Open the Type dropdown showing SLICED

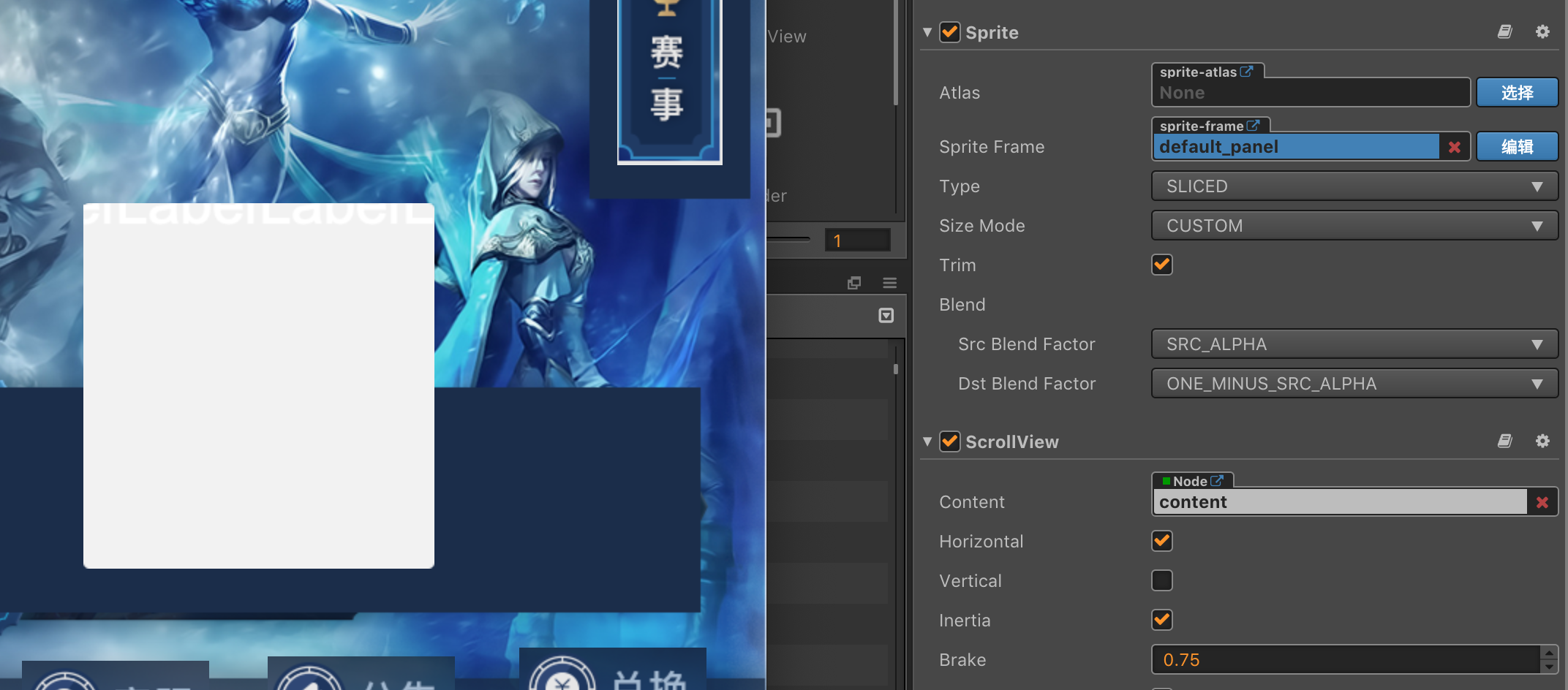click(1354, 186)
